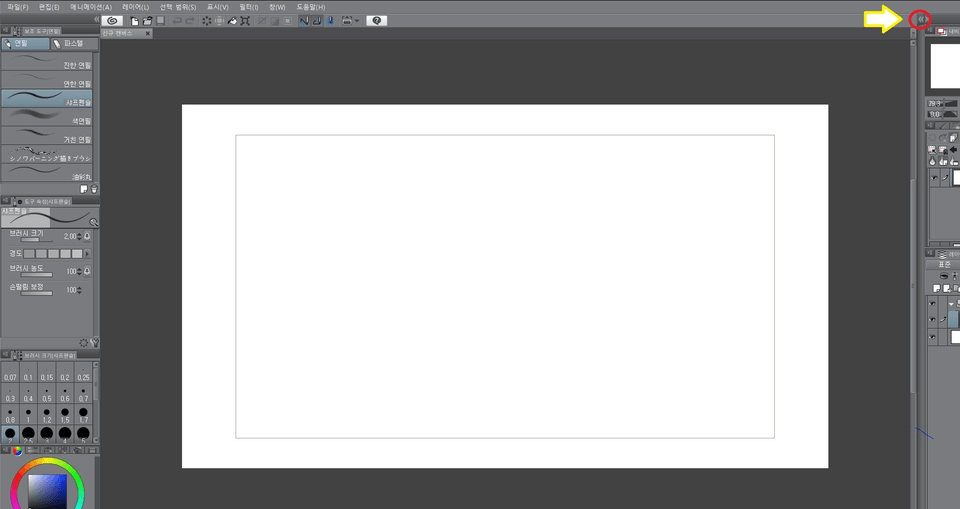The height and width of the screenshot is (509, 960).
Task: Collapse the right panel dock double-arrow
Action: pos(920,20)
